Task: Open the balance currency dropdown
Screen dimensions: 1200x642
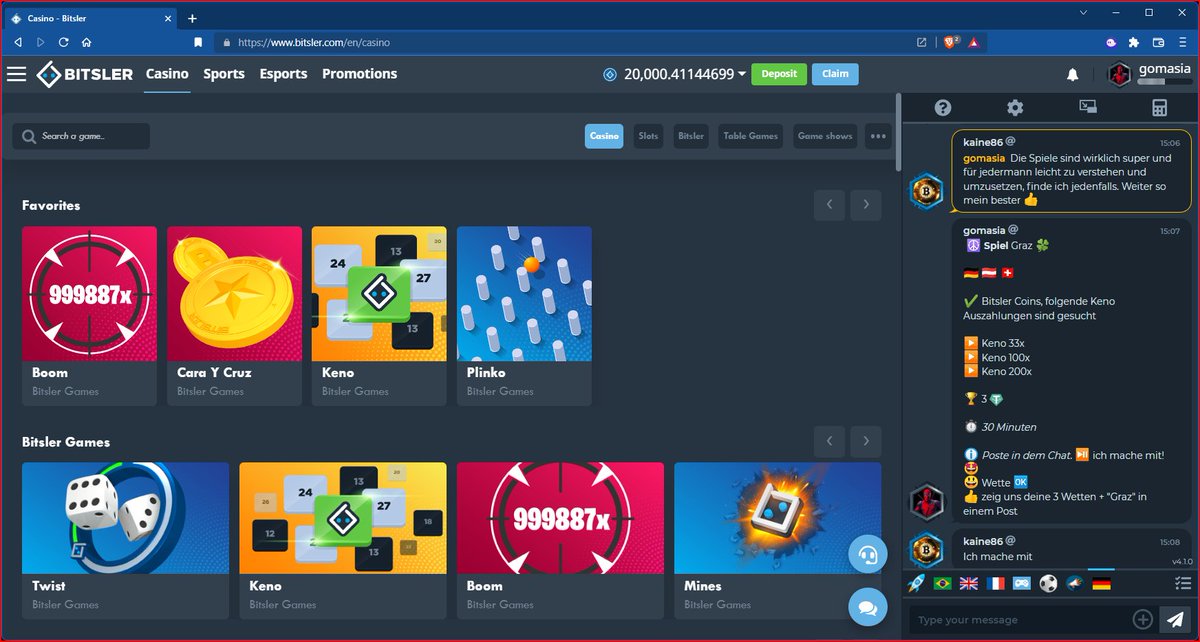Action: [742, 74]
